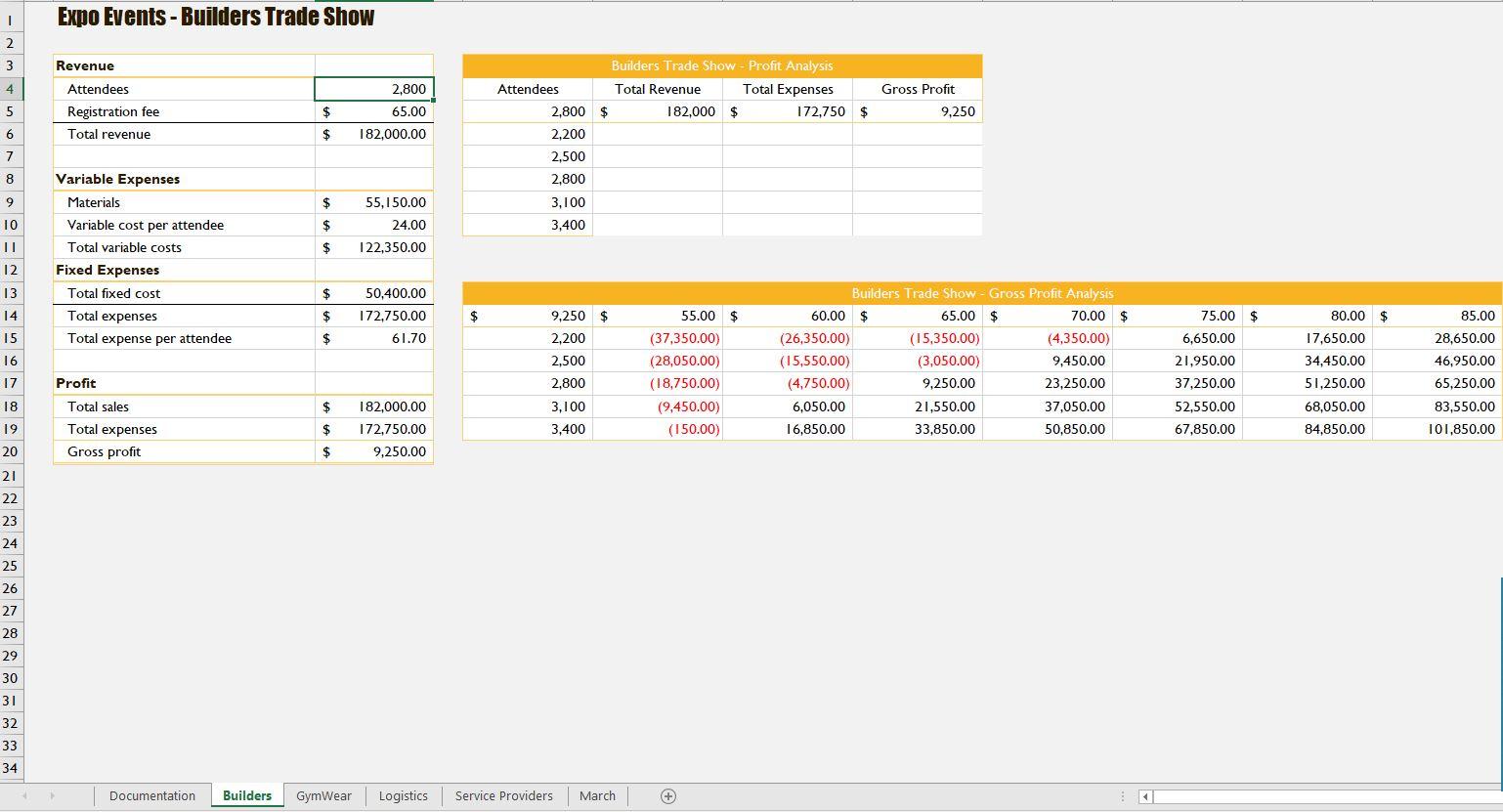Select Materials value 55,150.00

[x=374, y=202]
